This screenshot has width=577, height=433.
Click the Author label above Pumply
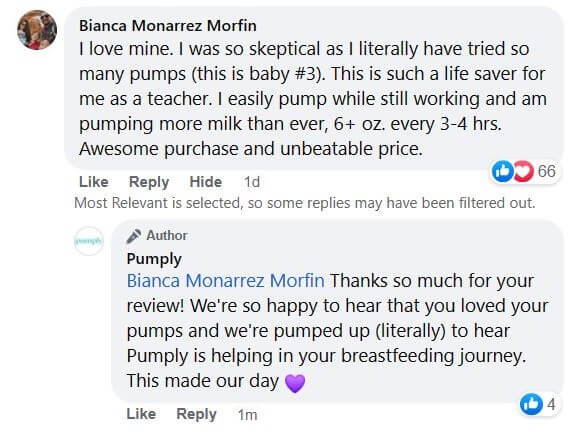click(x=167, y=235)
